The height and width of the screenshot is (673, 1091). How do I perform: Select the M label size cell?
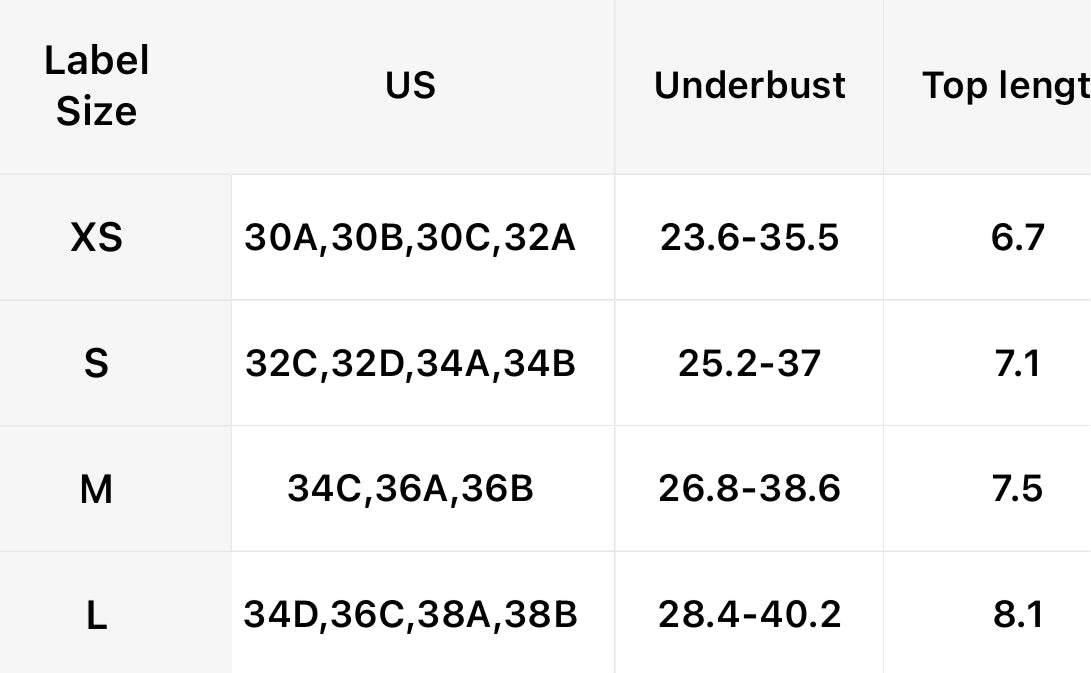click(96, 489)
